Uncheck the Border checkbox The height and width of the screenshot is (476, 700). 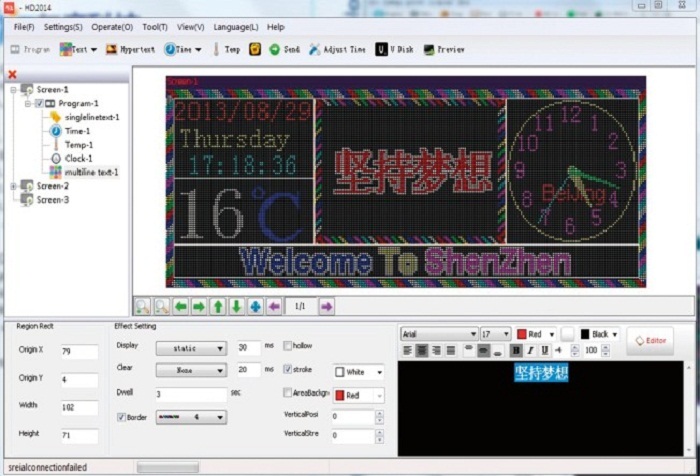click(x=121, y=417)
